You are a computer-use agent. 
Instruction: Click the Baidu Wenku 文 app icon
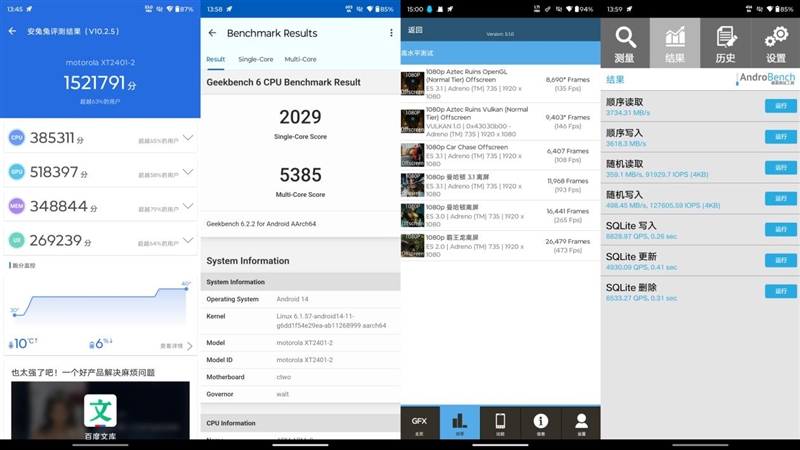pos(99,411)
